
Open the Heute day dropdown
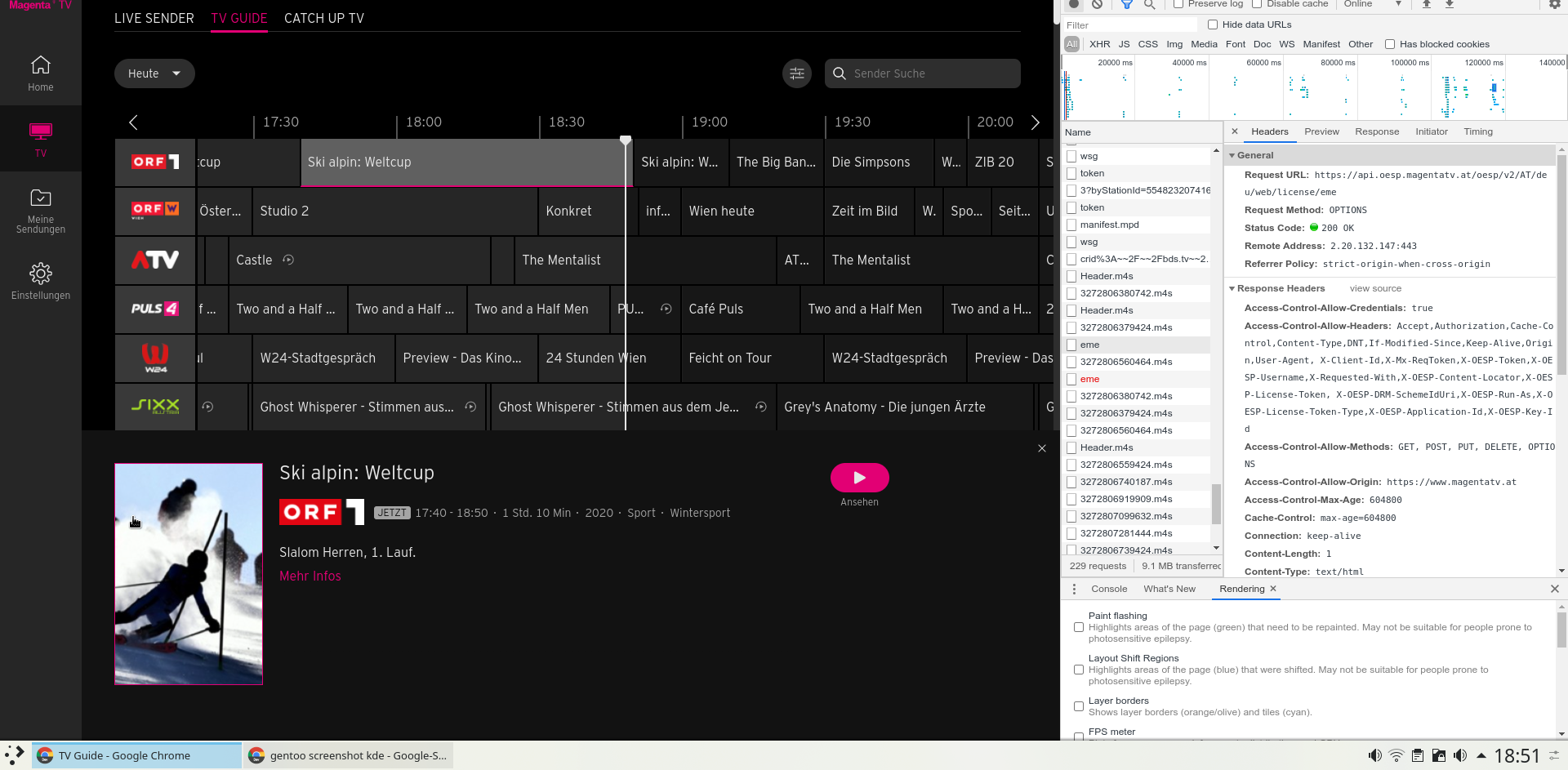tap(154, 73)
